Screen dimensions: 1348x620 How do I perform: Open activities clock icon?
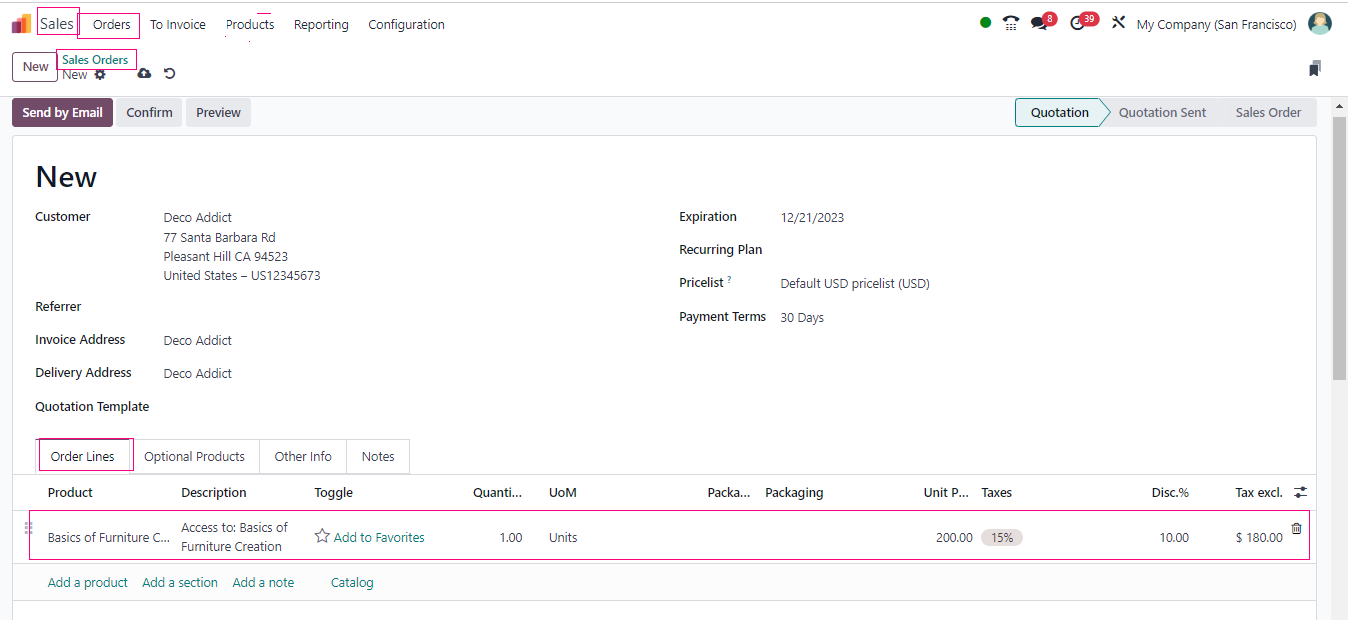point(1077,24)
